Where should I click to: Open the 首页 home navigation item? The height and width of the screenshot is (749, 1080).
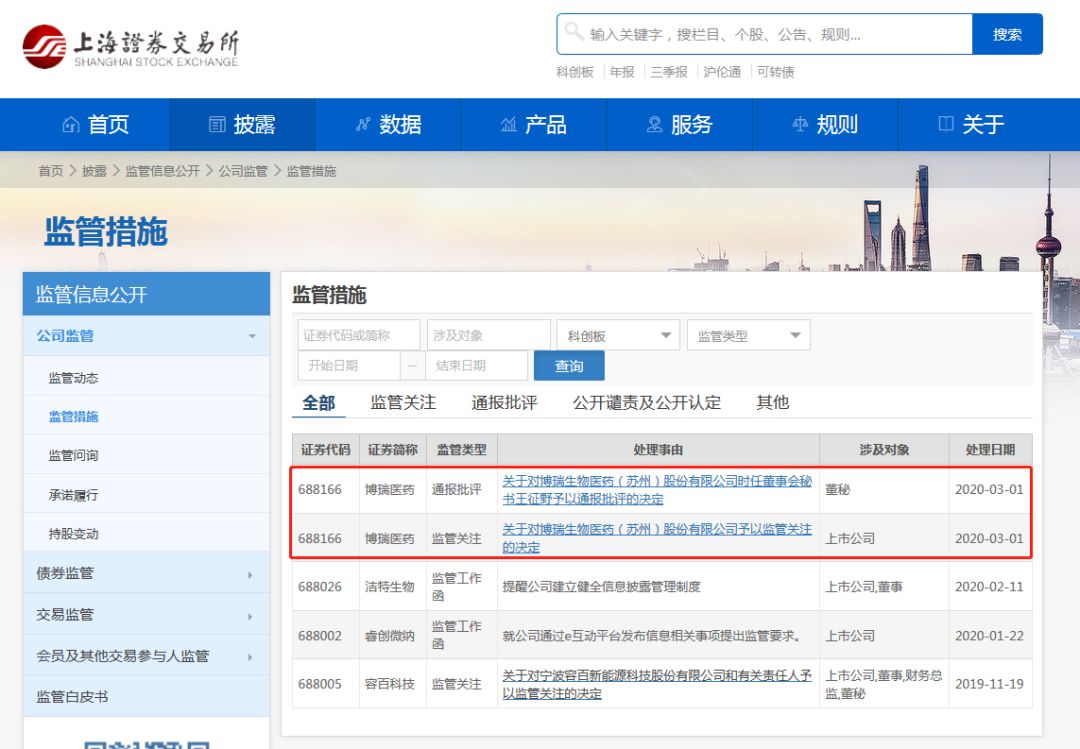pyautogui.click(x=96, y=125)
